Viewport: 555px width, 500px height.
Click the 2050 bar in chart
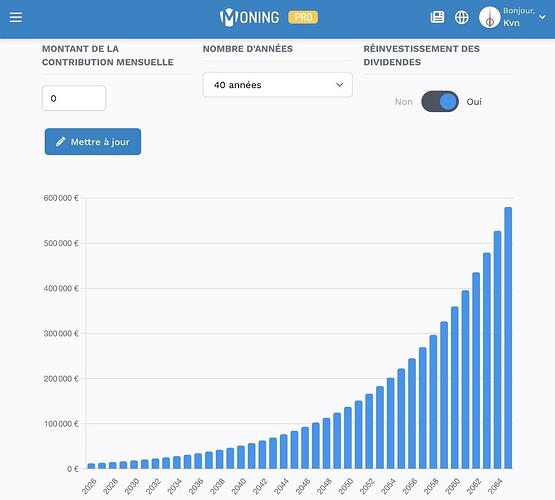pyautogui.click(x=348, y=438)
